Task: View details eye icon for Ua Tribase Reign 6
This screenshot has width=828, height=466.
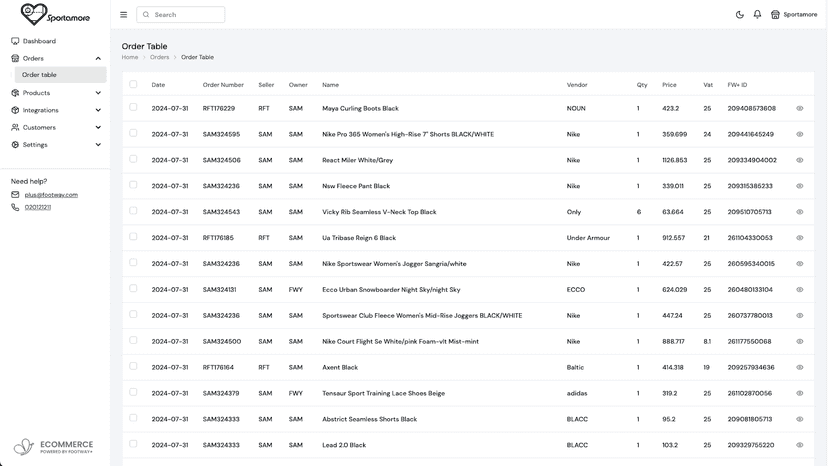Action: pyautogui.click(x=799, y=238)
